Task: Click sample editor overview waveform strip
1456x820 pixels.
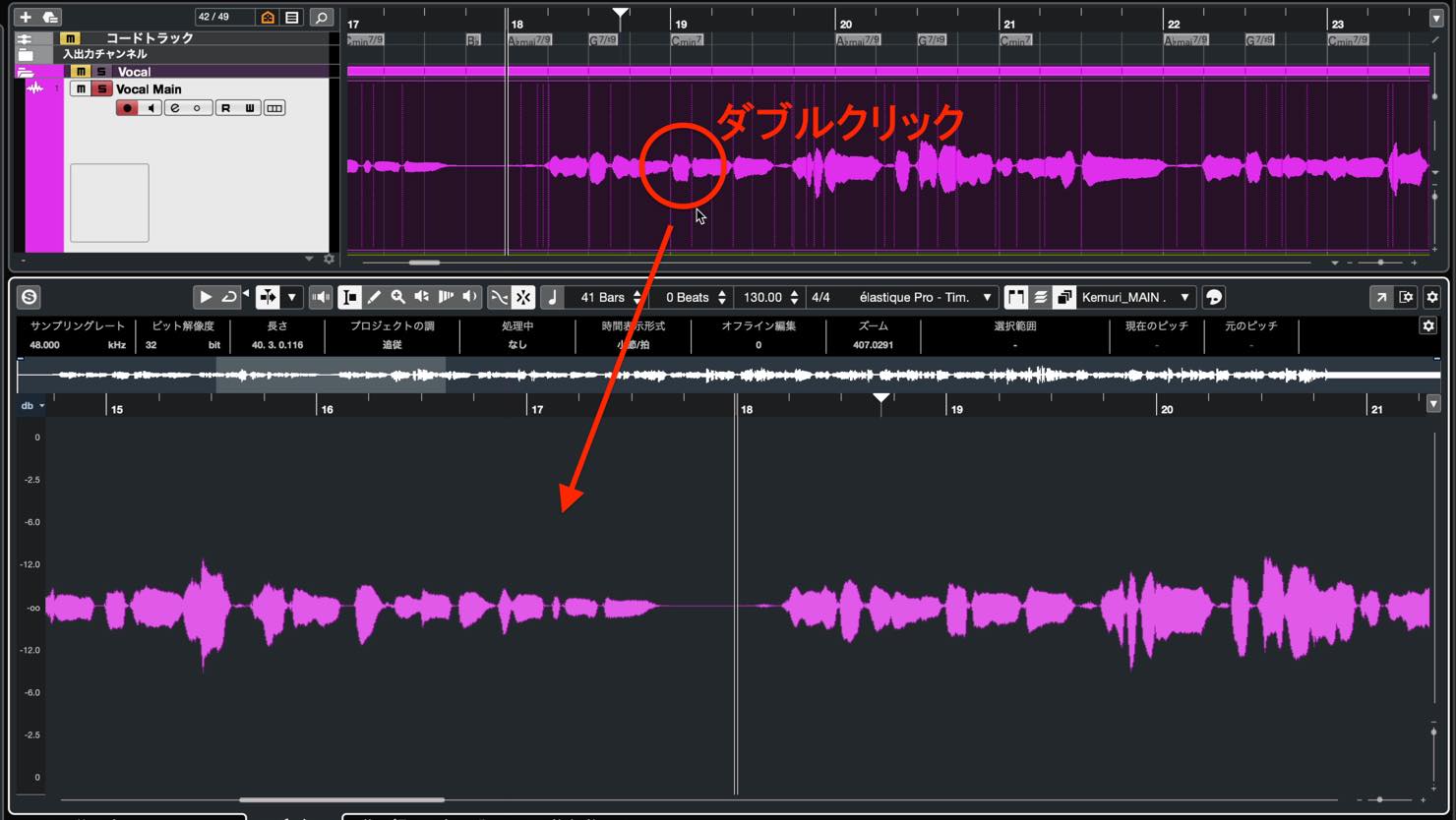Action: pyautogui.click(x=728, y=375)
